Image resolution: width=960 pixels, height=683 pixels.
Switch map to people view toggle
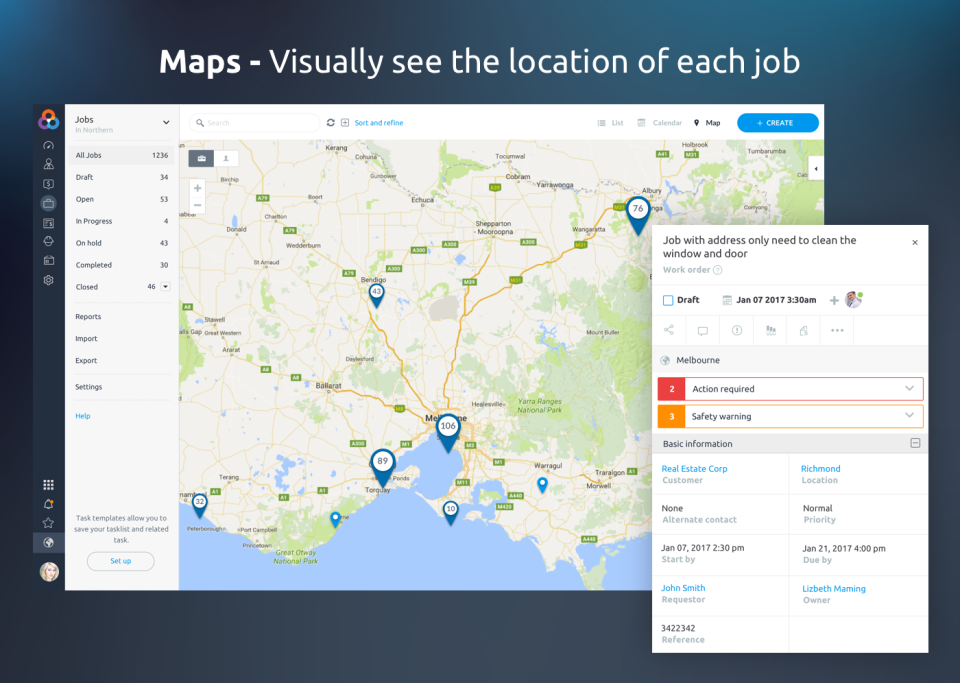[x=226, y=158]
